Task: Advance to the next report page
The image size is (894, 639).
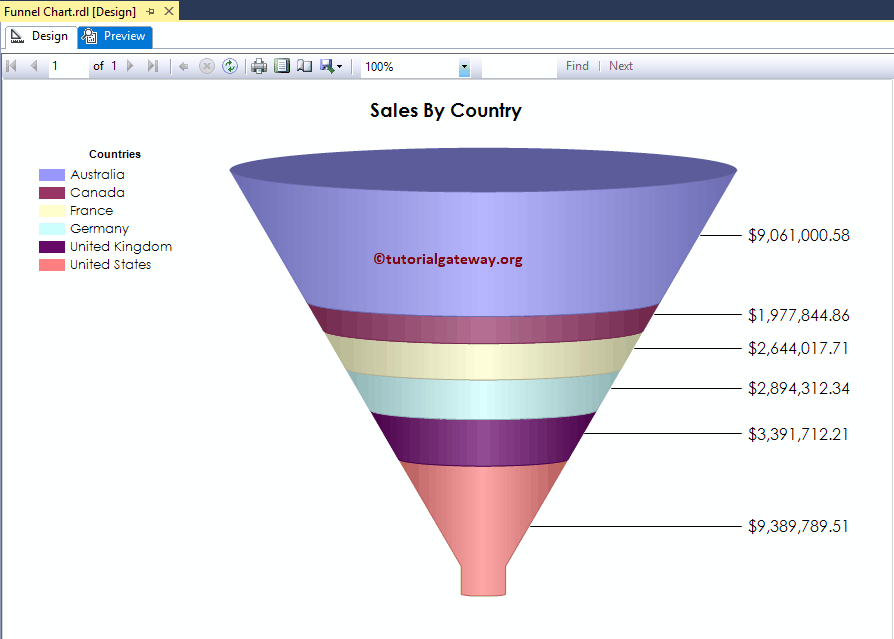Action: (x=130, y=66)
